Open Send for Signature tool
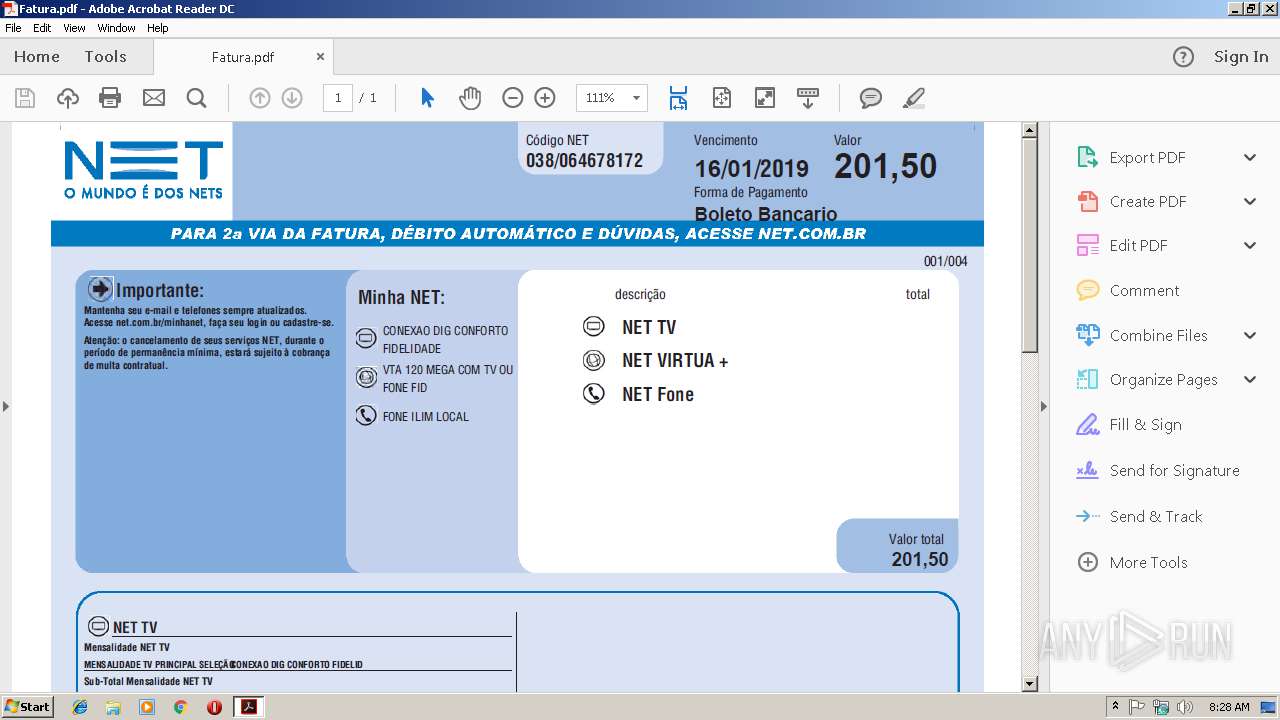The height and width of the screenshot is (720, 1280). pyautogui.click(x=1174, y=471)
